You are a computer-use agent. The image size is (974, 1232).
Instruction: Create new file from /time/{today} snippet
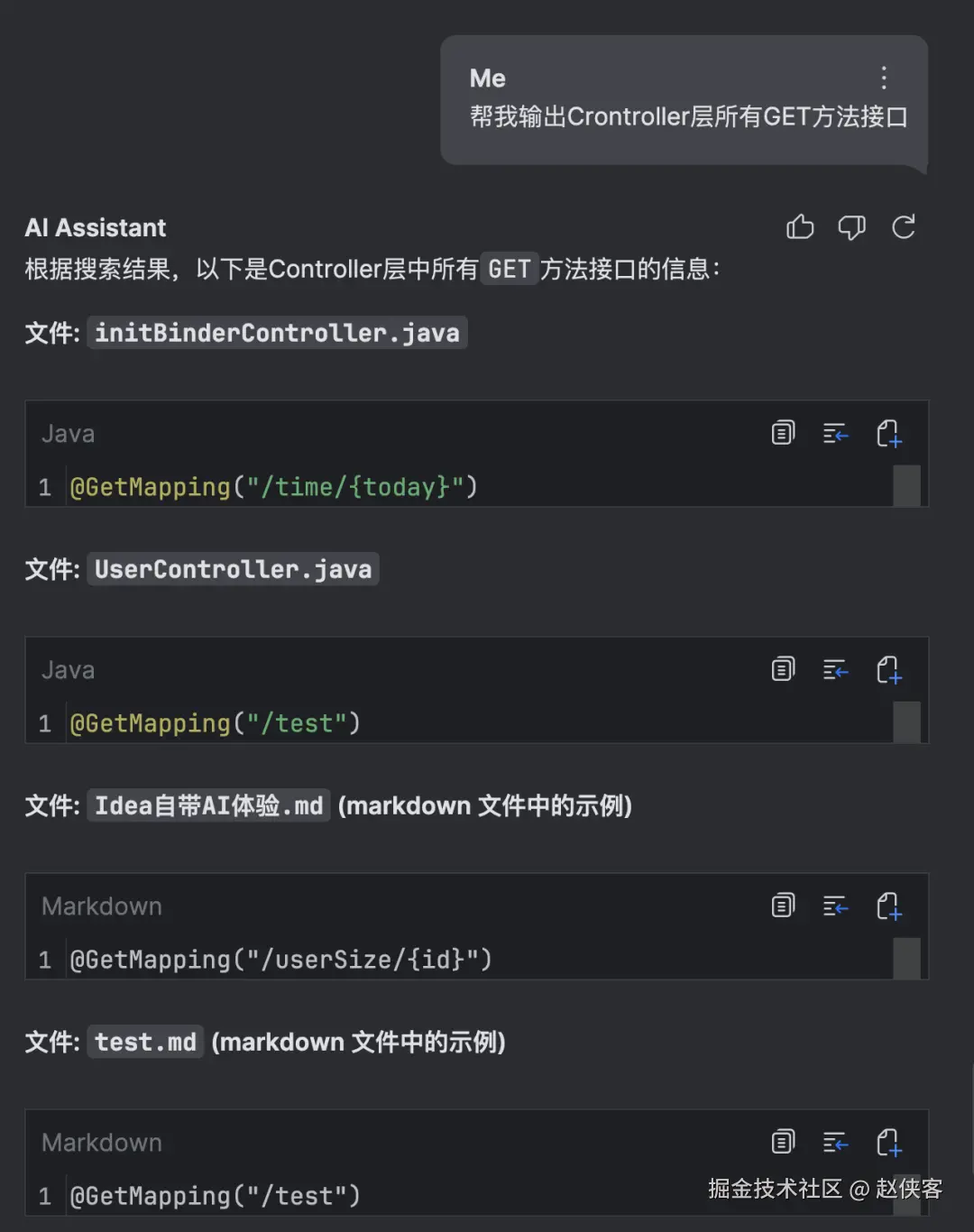[888, 434]
